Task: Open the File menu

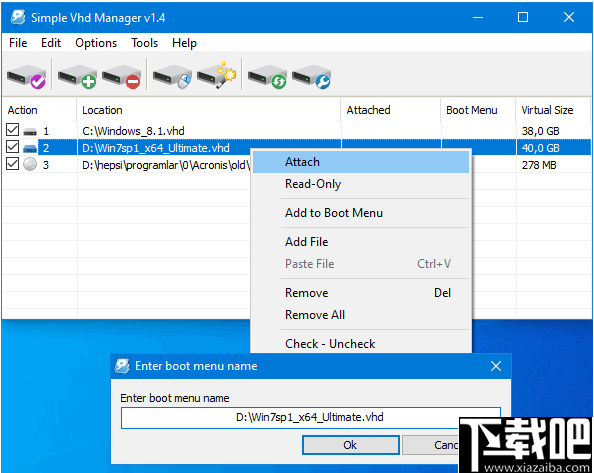Action: click(18, 43)
